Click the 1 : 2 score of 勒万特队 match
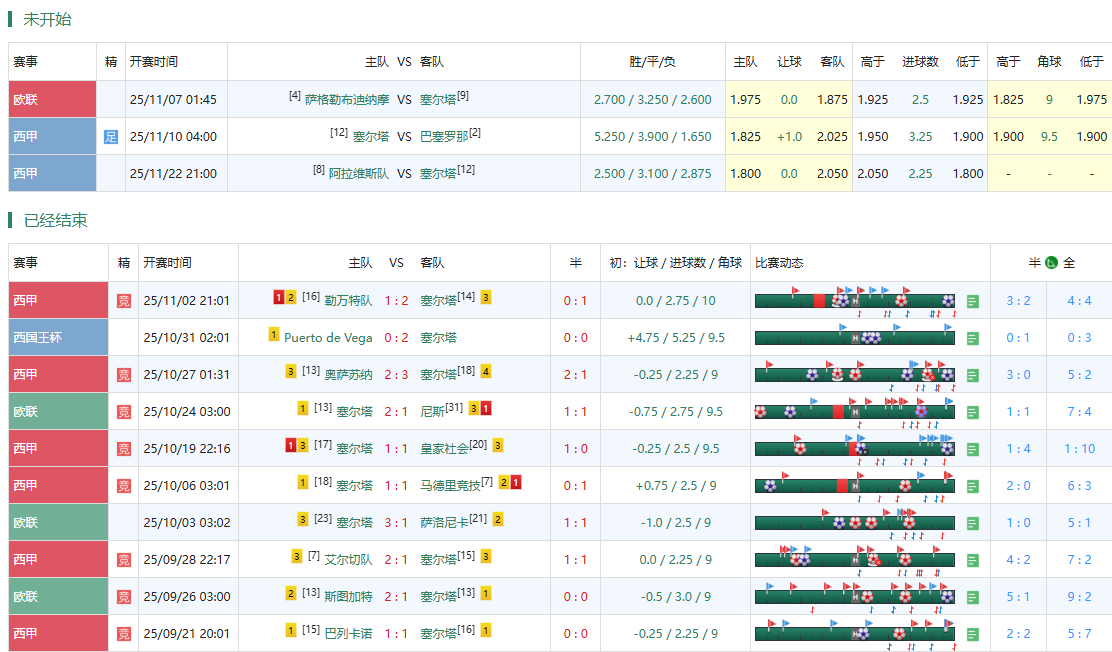Screen dimensions: 1112x652 click(x=396, y=300)
